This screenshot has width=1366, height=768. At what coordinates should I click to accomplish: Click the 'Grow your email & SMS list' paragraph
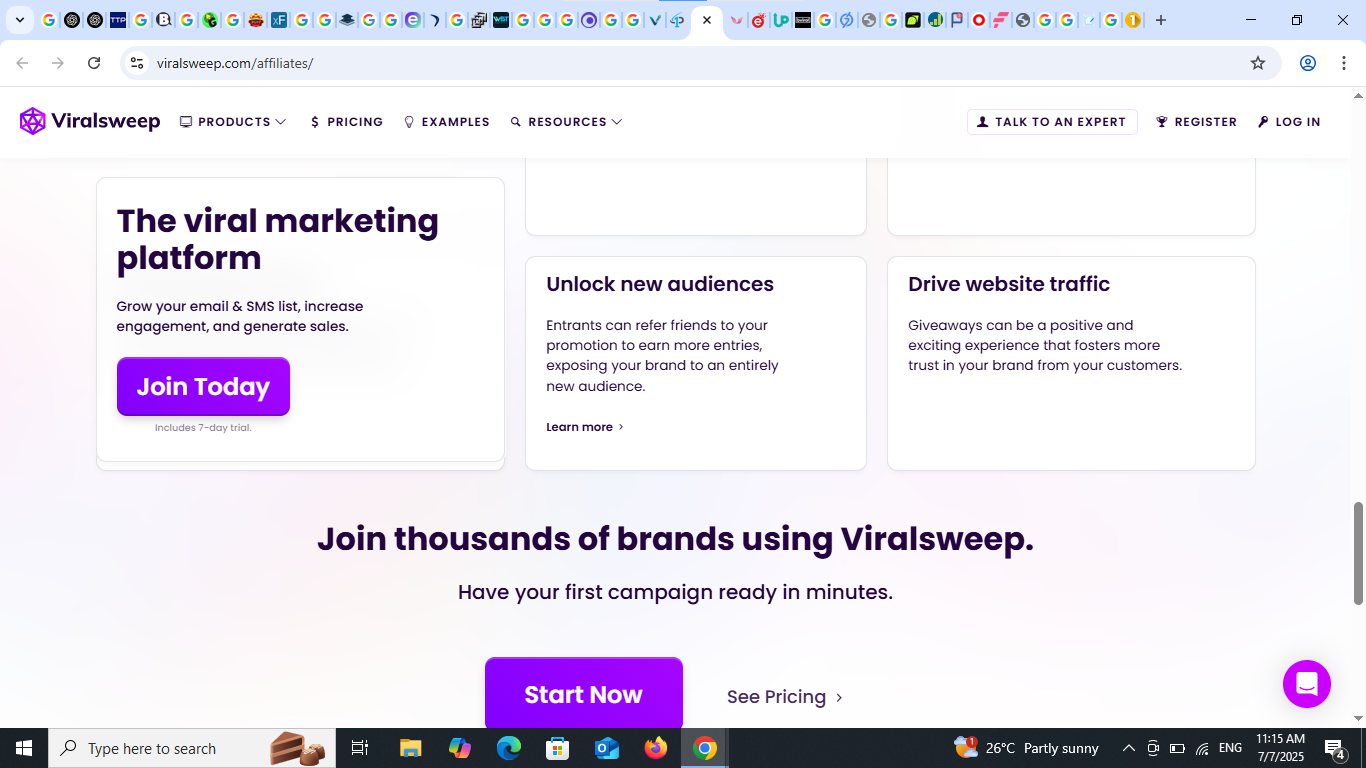[240, 316]
